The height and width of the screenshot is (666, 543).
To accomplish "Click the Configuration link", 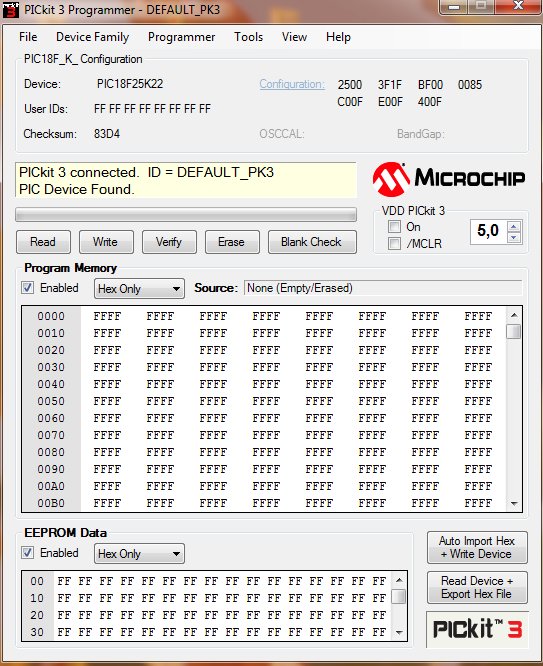I will click(x=292, y=84).
